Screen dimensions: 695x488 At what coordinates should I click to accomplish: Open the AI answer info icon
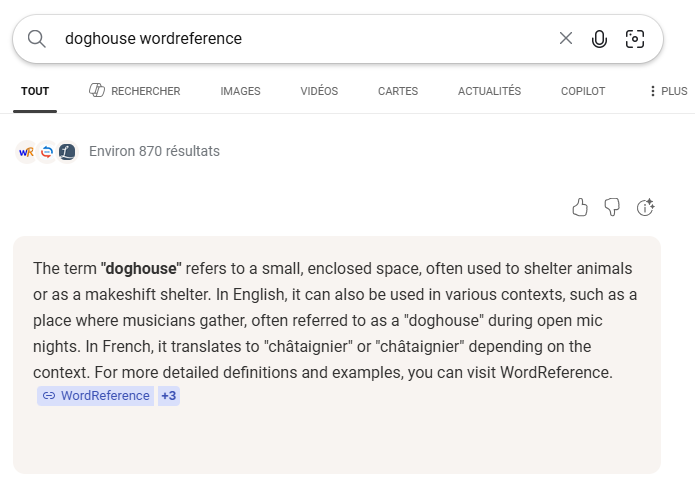(645, 207)
